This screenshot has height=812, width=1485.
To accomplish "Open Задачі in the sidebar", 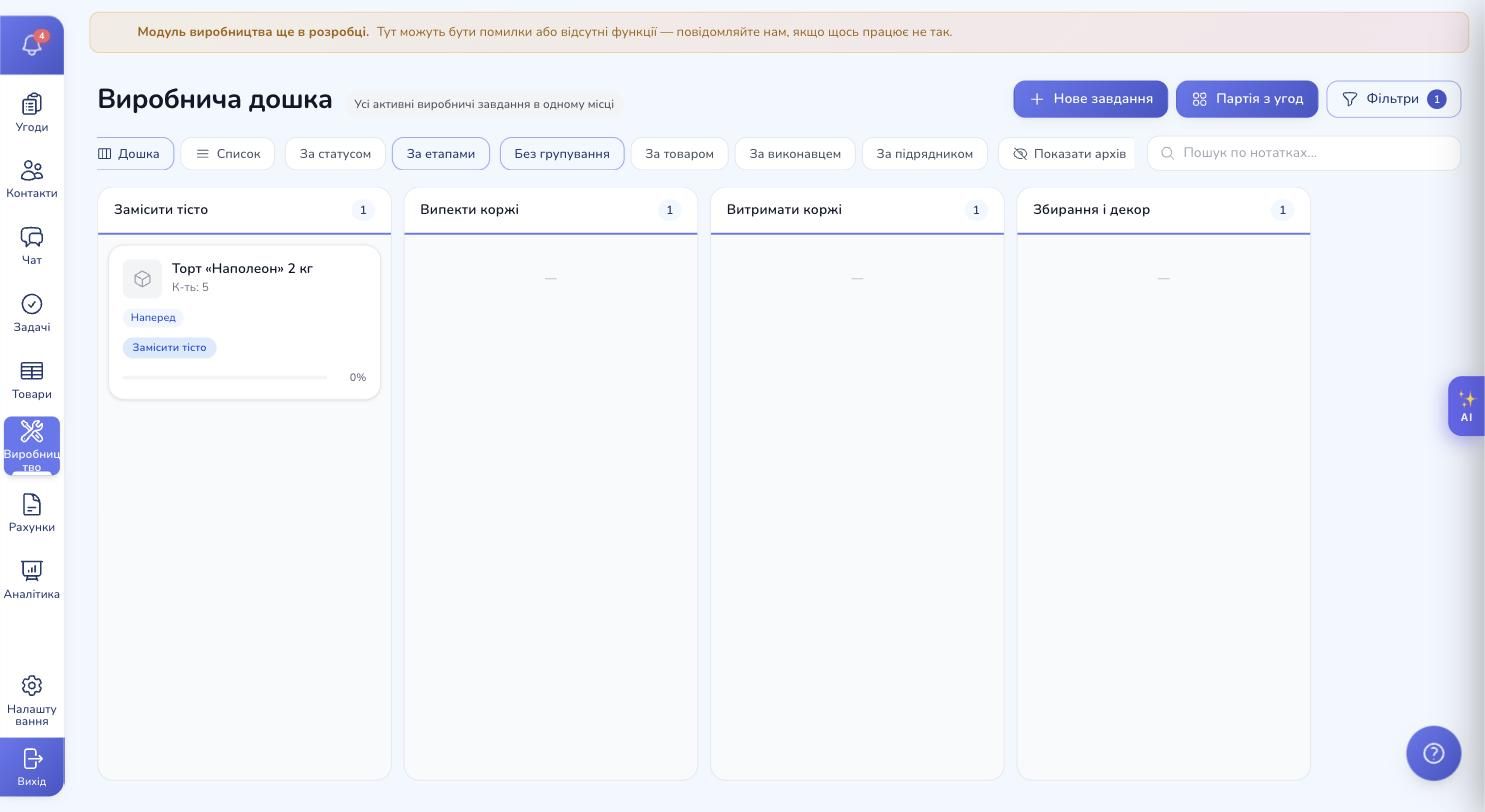I will click(x=32, y=313).
